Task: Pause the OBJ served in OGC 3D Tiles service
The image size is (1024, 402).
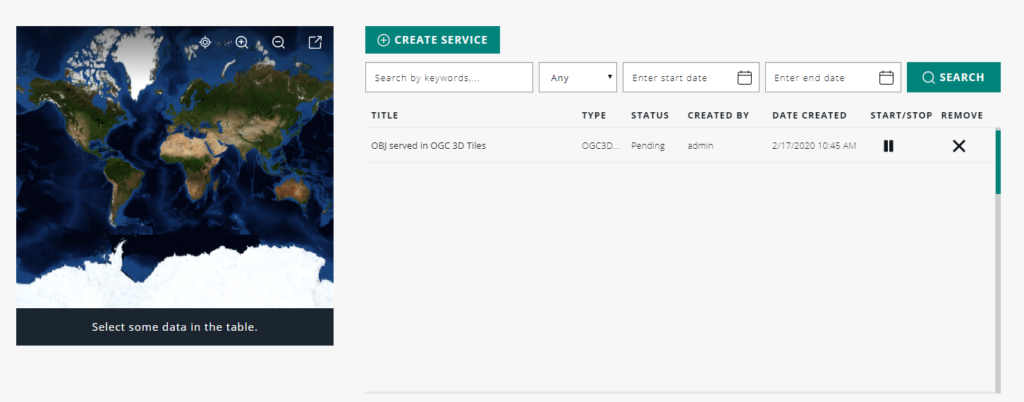Action: (x=888, y=146)
